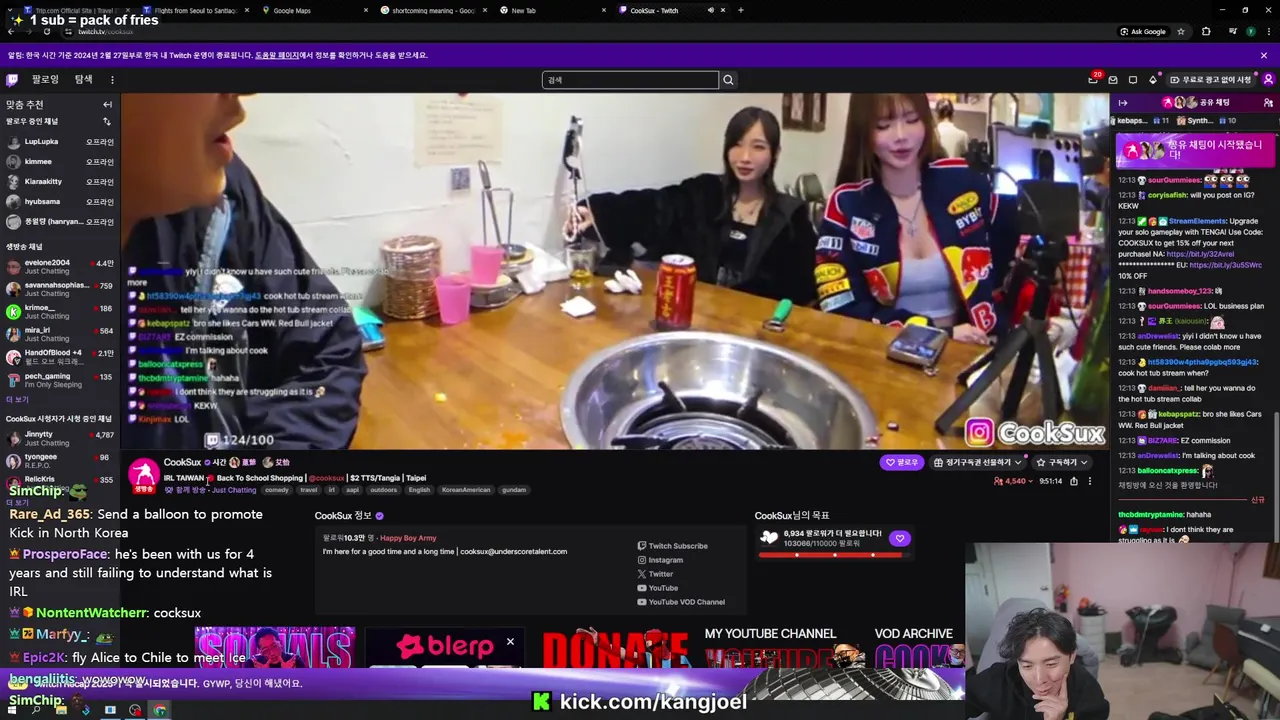
Task: Click the 무료로 광고 없이 시청 button
Action: point(1209,80)
